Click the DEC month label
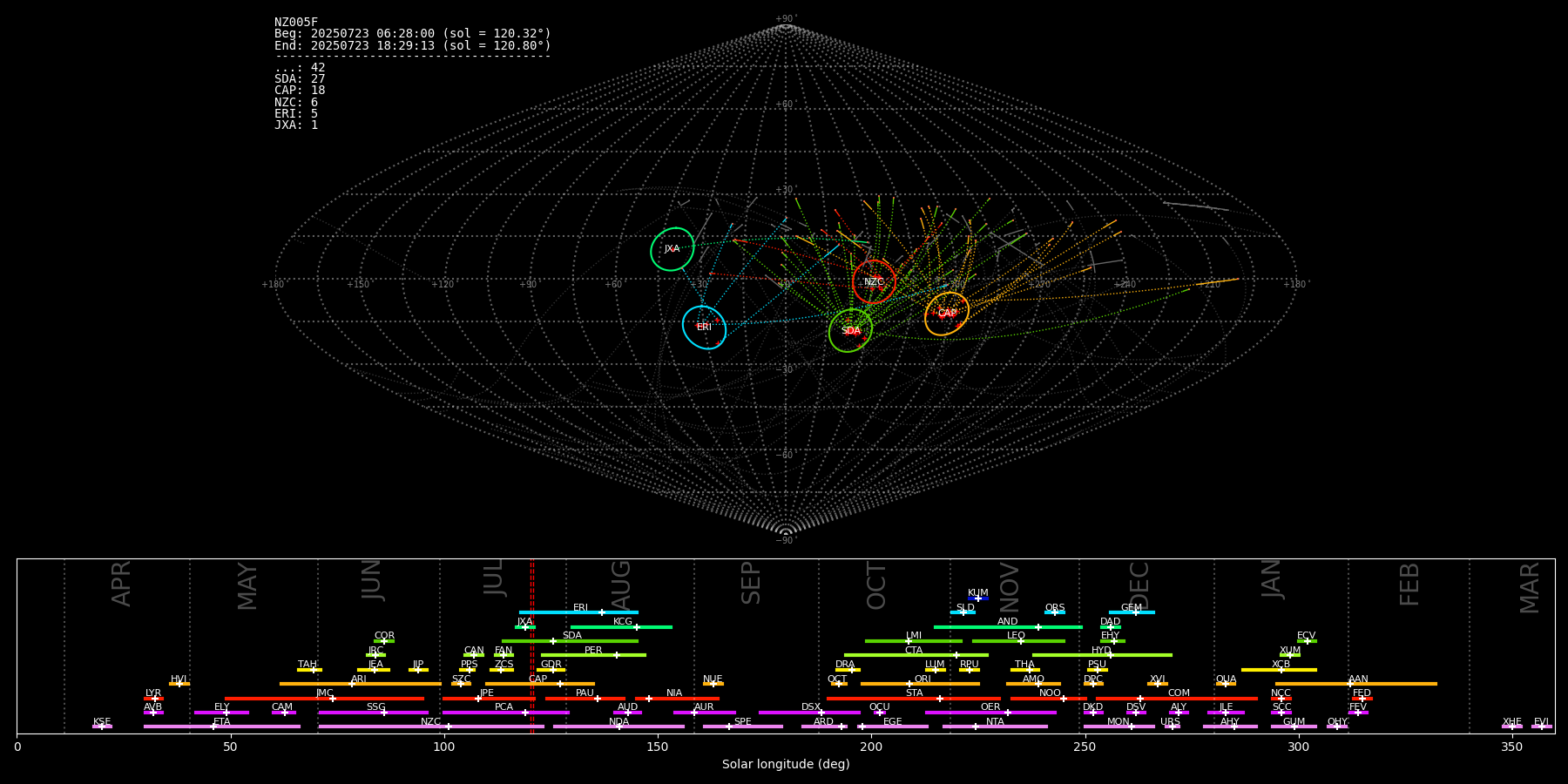The image size is (1568, 784). pos(1139,585)
